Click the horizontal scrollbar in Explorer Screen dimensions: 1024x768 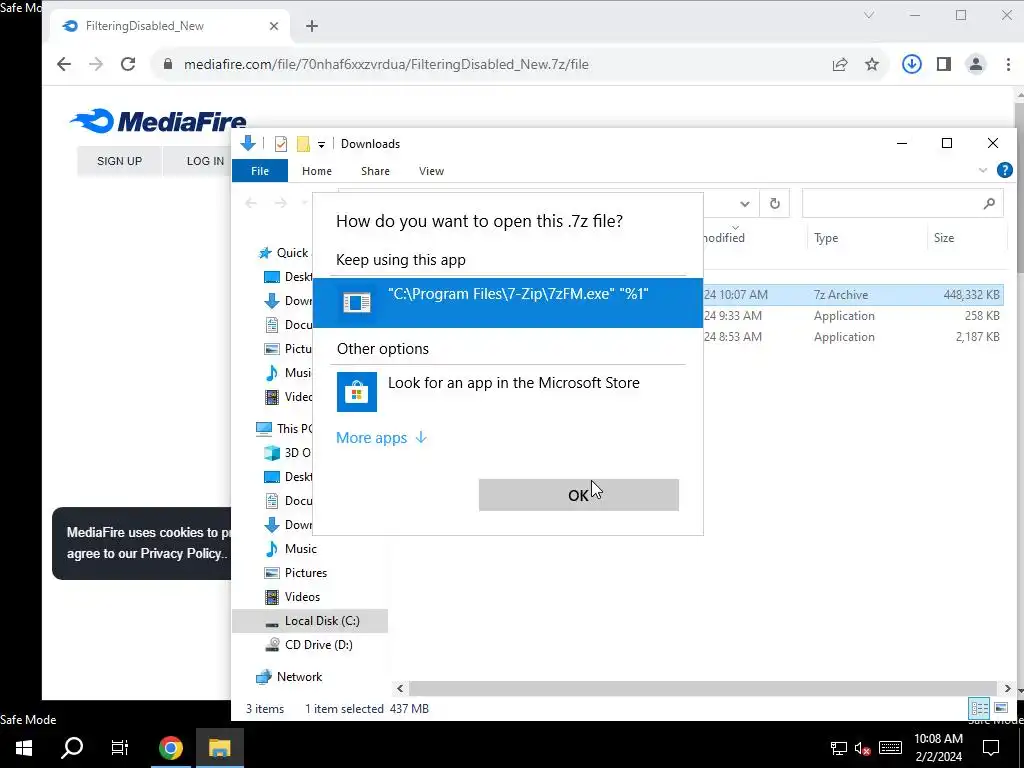point(703,688)
